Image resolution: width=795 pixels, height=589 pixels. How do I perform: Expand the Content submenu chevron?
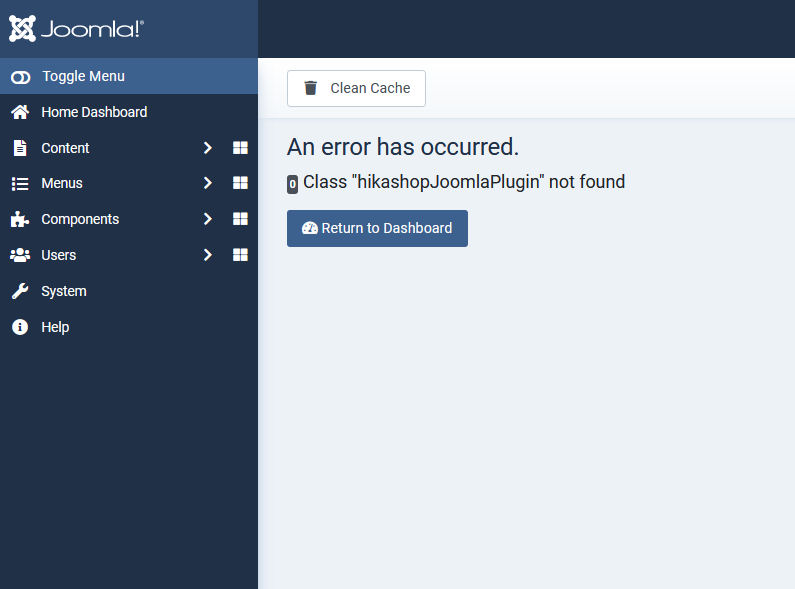coord(207,148)
